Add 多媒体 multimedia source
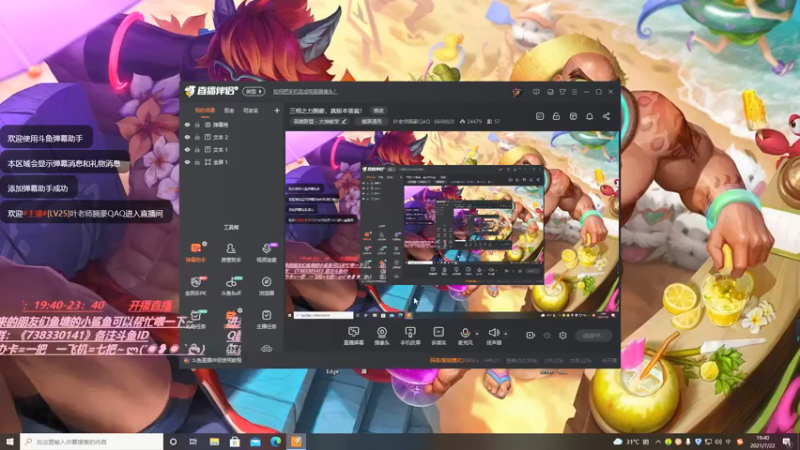 point(438,336)
